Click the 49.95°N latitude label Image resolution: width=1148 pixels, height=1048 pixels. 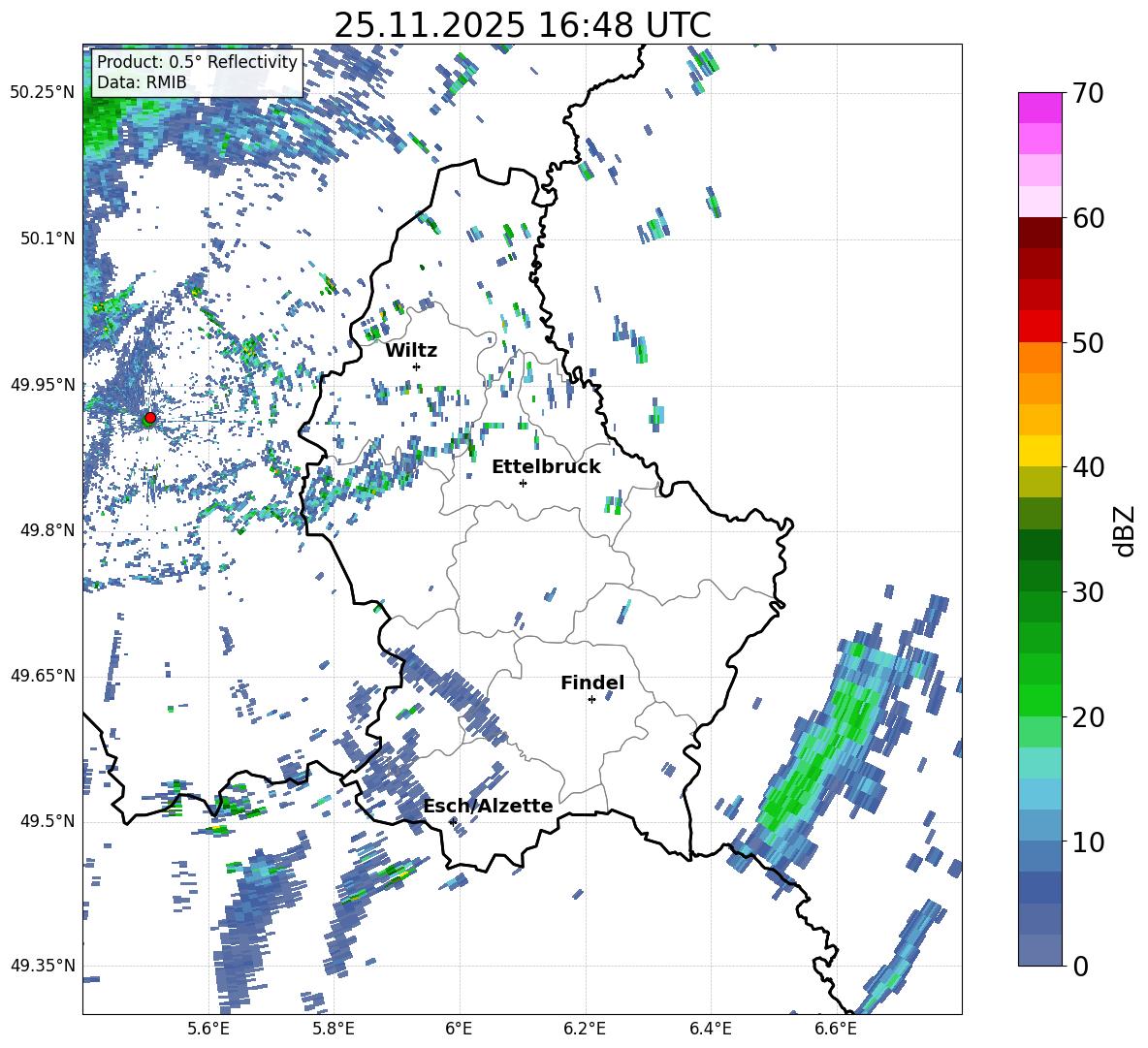[43, 385]
